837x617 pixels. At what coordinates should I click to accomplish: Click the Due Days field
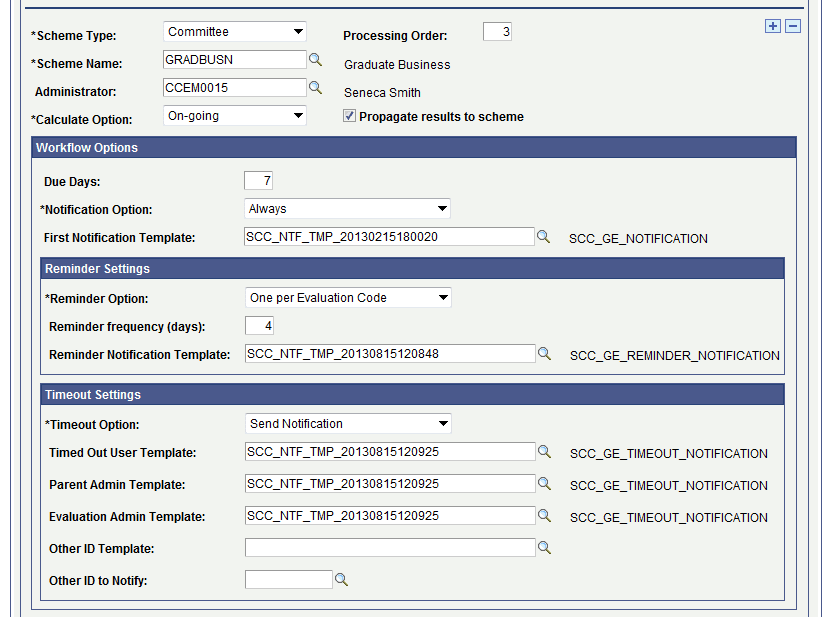258,180
